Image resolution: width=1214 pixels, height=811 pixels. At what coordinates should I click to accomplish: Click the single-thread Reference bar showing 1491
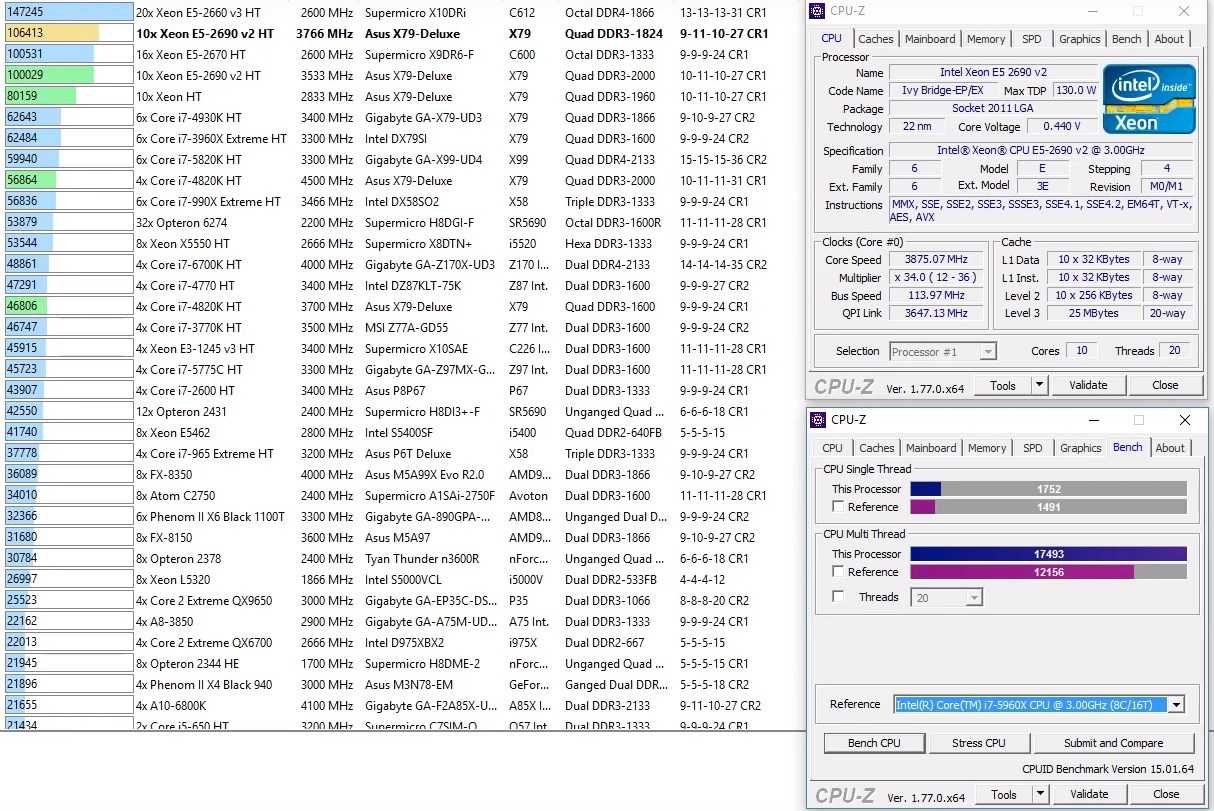[1048, 507]
